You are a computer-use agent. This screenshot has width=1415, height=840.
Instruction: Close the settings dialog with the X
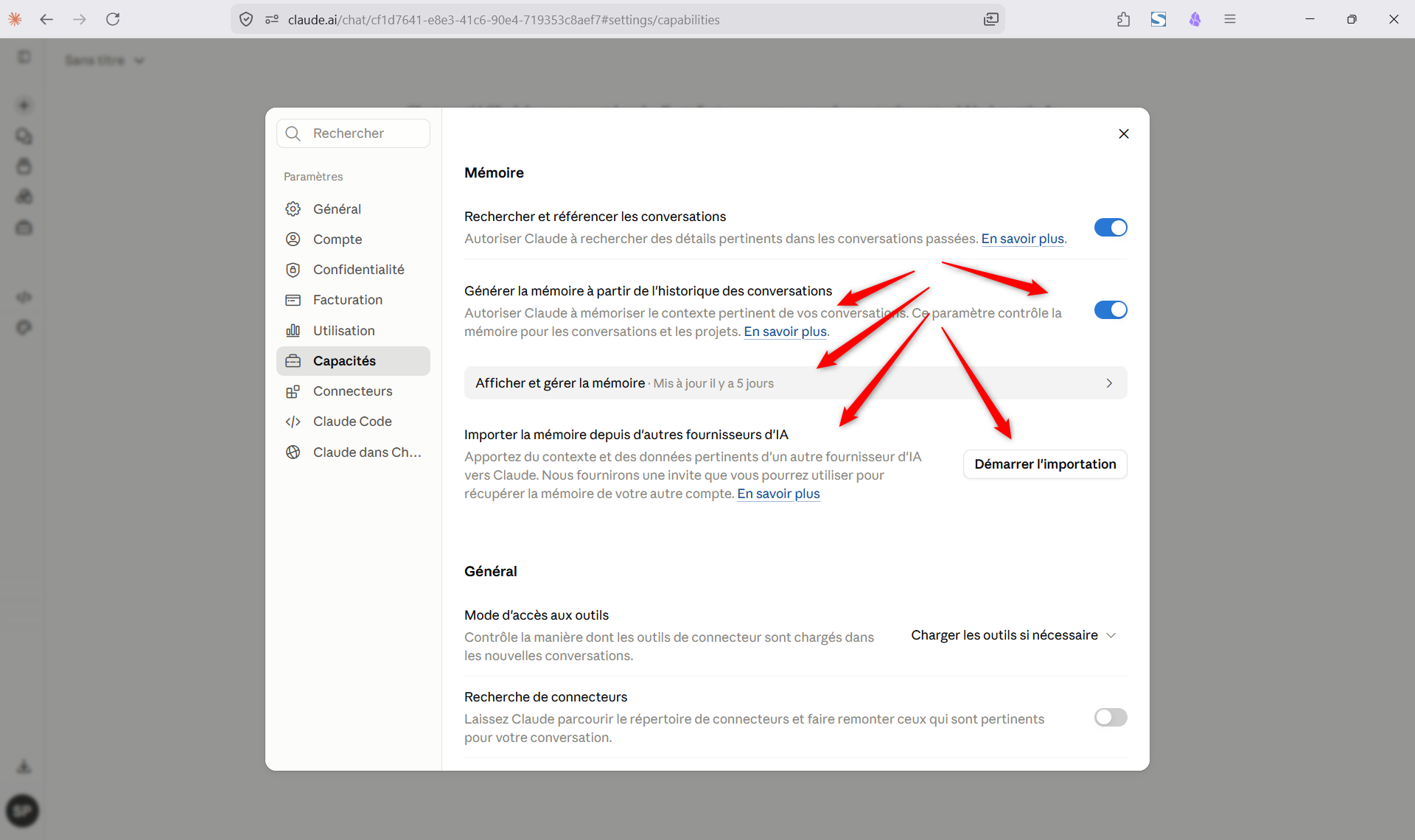[1123, 133]
